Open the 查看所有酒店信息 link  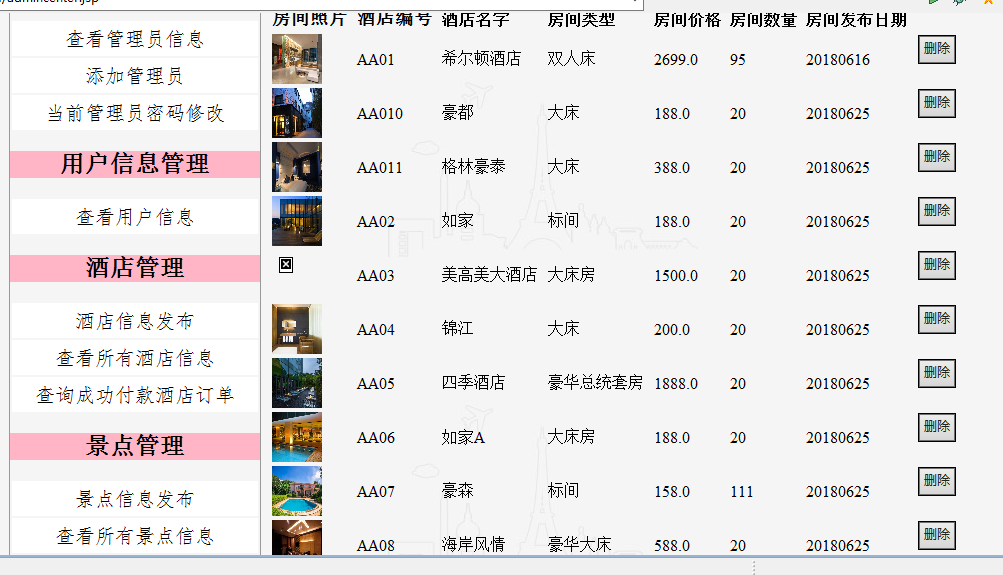[x=135, y=358]
